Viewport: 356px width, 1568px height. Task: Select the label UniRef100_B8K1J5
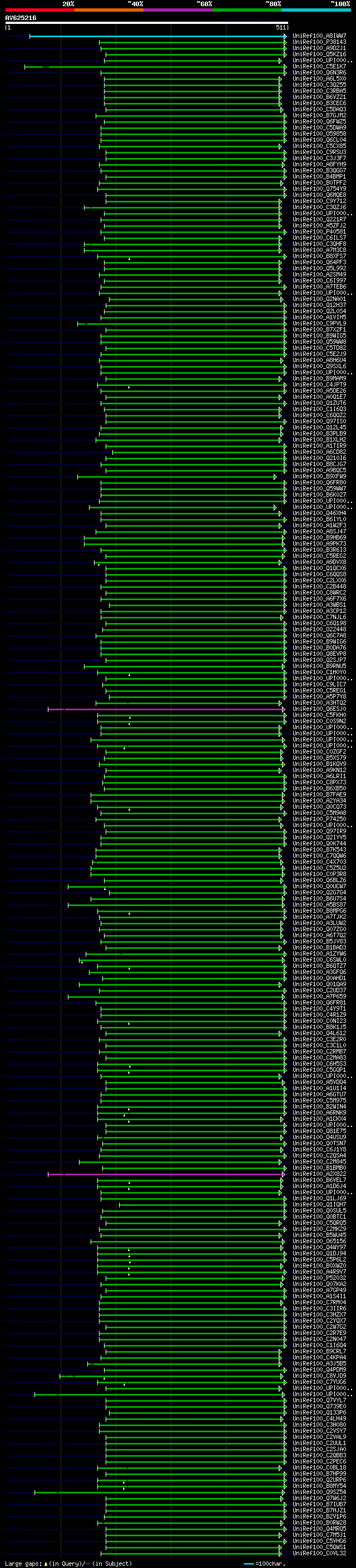[x=319, y=1027]
